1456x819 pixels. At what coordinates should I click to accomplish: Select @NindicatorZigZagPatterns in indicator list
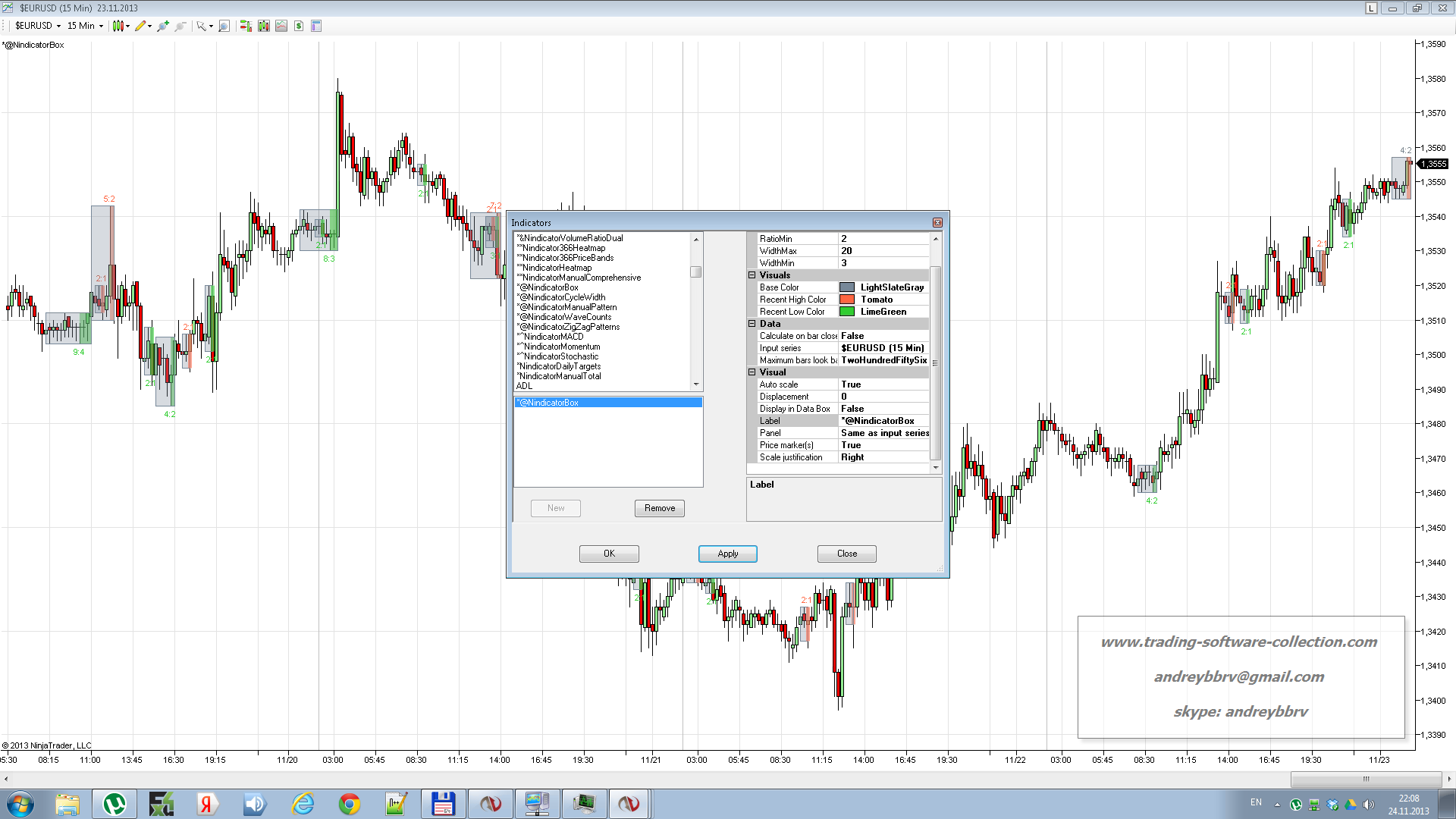(x=569, y=327)
